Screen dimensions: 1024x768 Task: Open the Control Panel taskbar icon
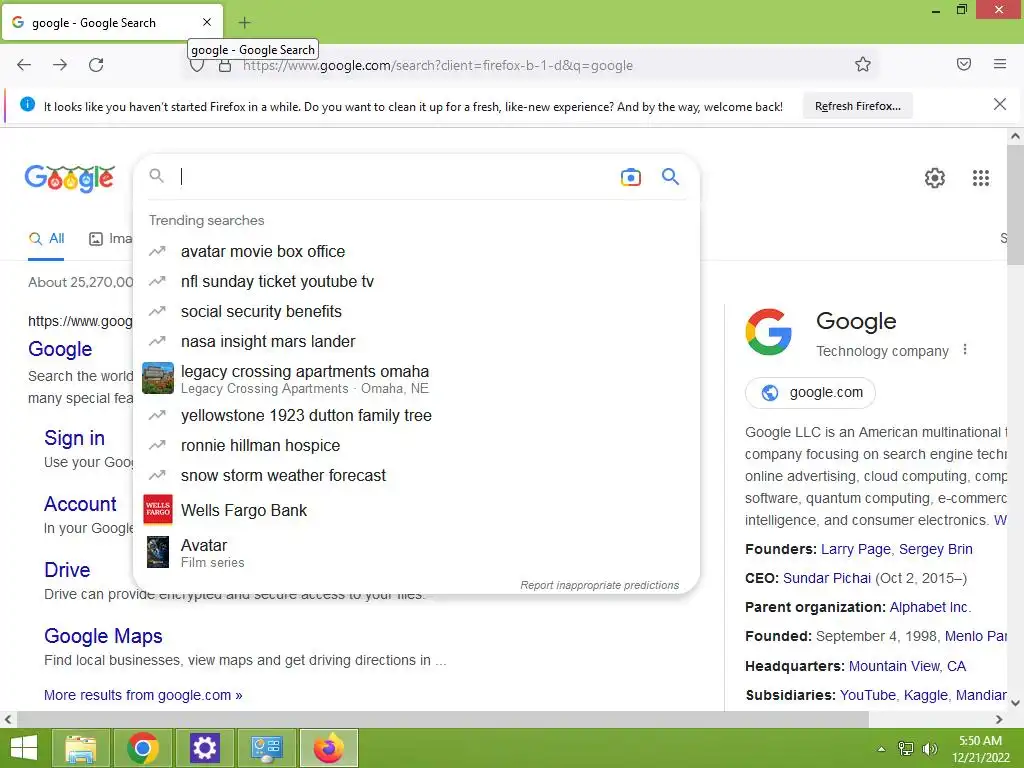click(x=266, y=748)
